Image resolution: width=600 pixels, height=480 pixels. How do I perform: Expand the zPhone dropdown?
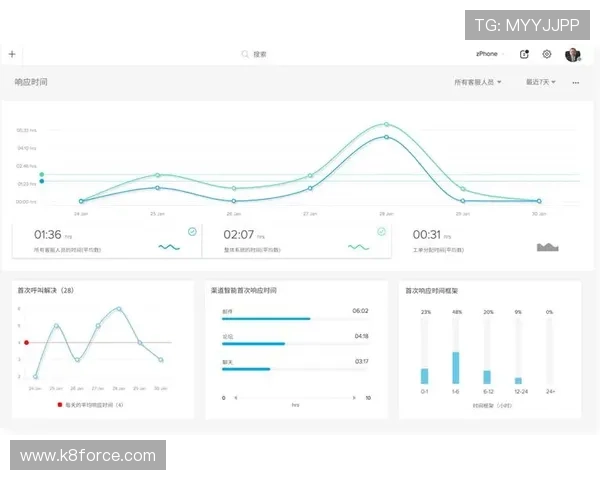pos(490,54)
